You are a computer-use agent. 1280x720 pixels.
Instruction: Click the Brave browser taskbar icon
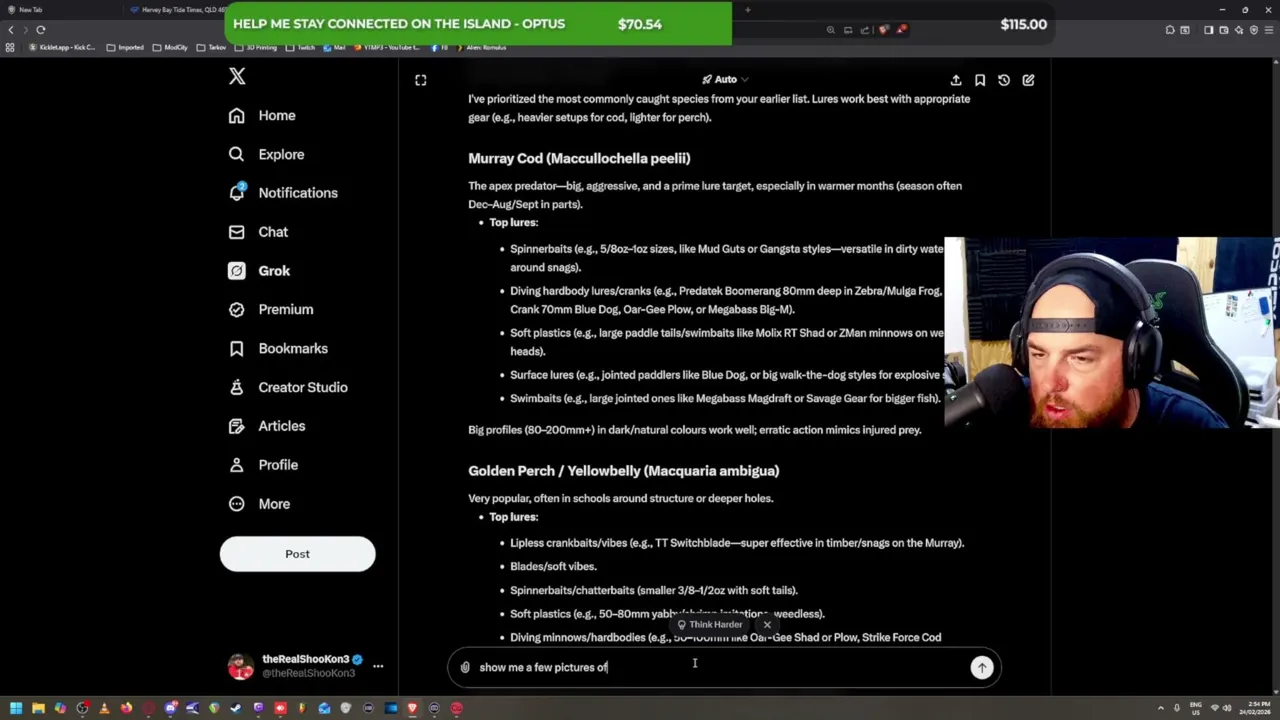click(x=412, y=708)
